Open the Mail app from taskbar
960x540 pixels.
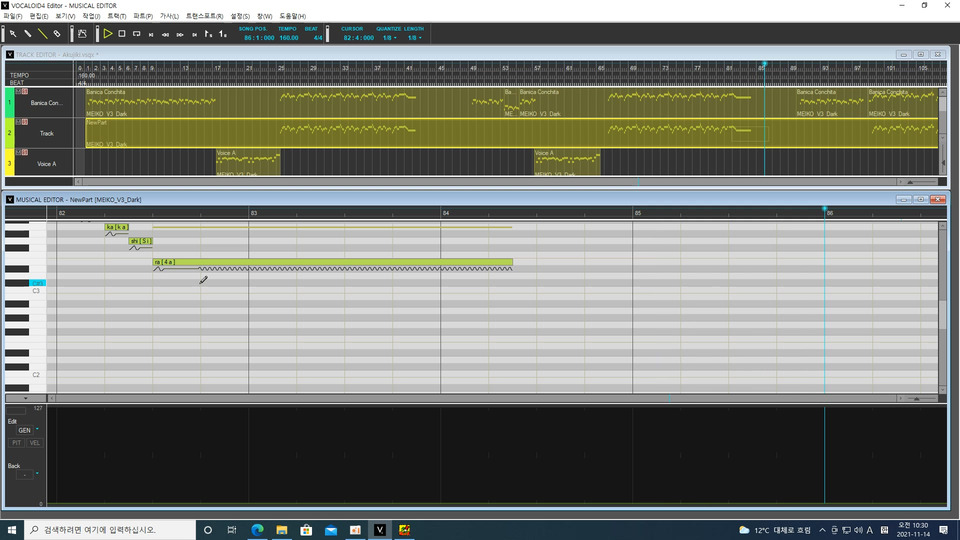pos(331,530)
